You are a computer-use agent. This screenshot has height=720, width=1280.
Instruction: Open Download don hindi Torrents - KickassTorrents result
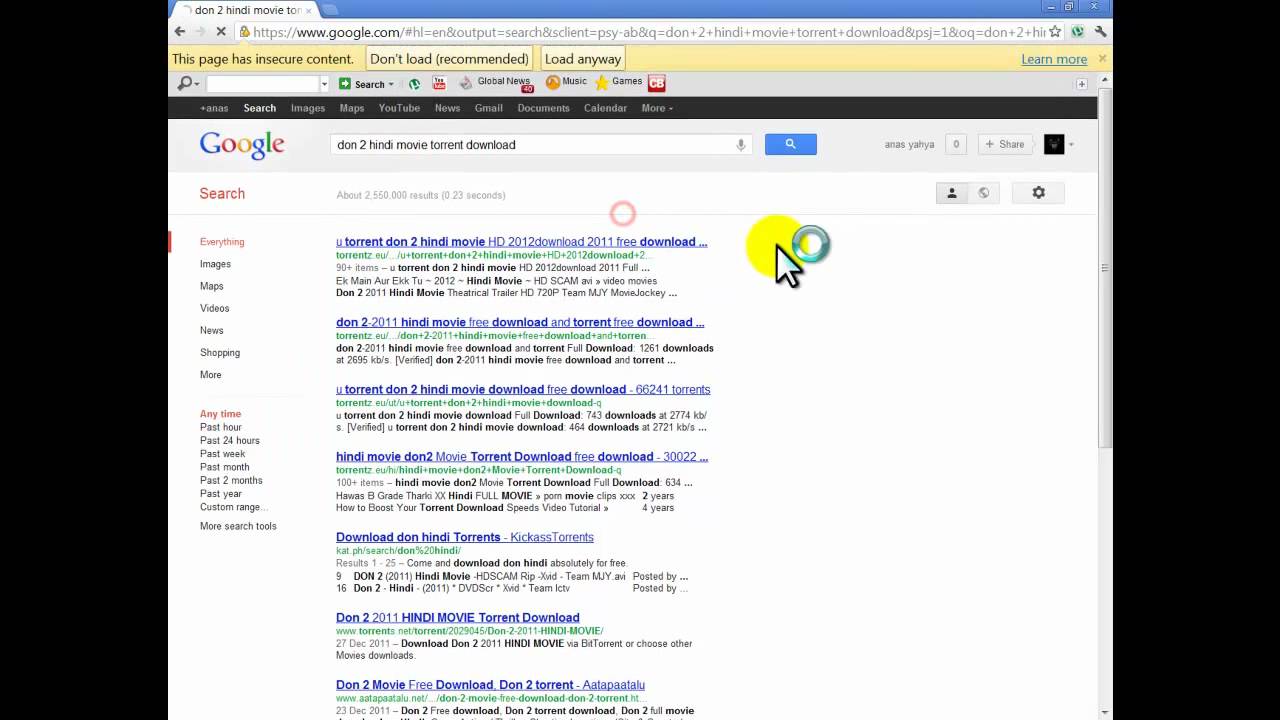465,537
